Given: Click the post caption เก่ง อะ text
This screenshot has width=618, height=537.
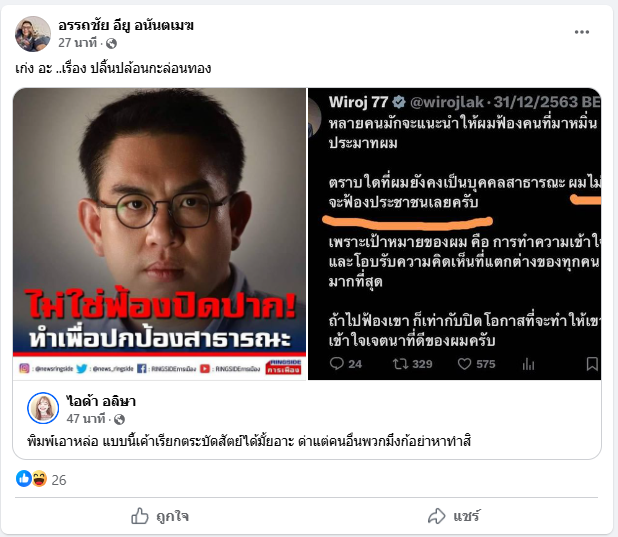Looking at the screenshot, I should tap(113, 69).
